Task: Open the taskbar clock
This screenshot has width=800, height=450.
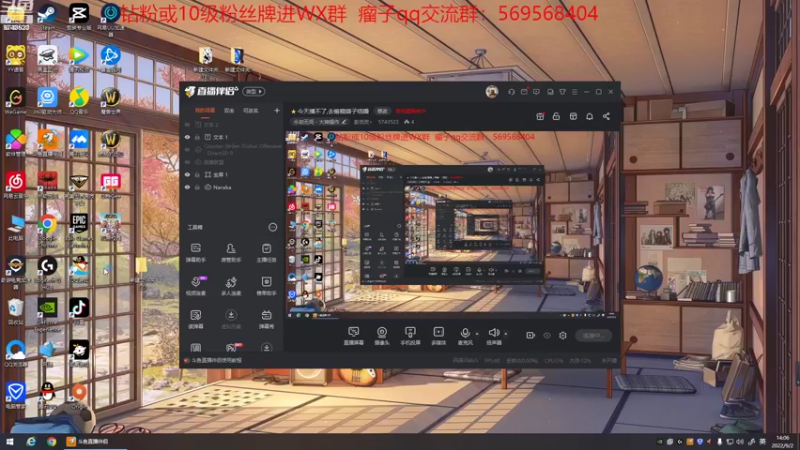Action: [x=783, y=441]
